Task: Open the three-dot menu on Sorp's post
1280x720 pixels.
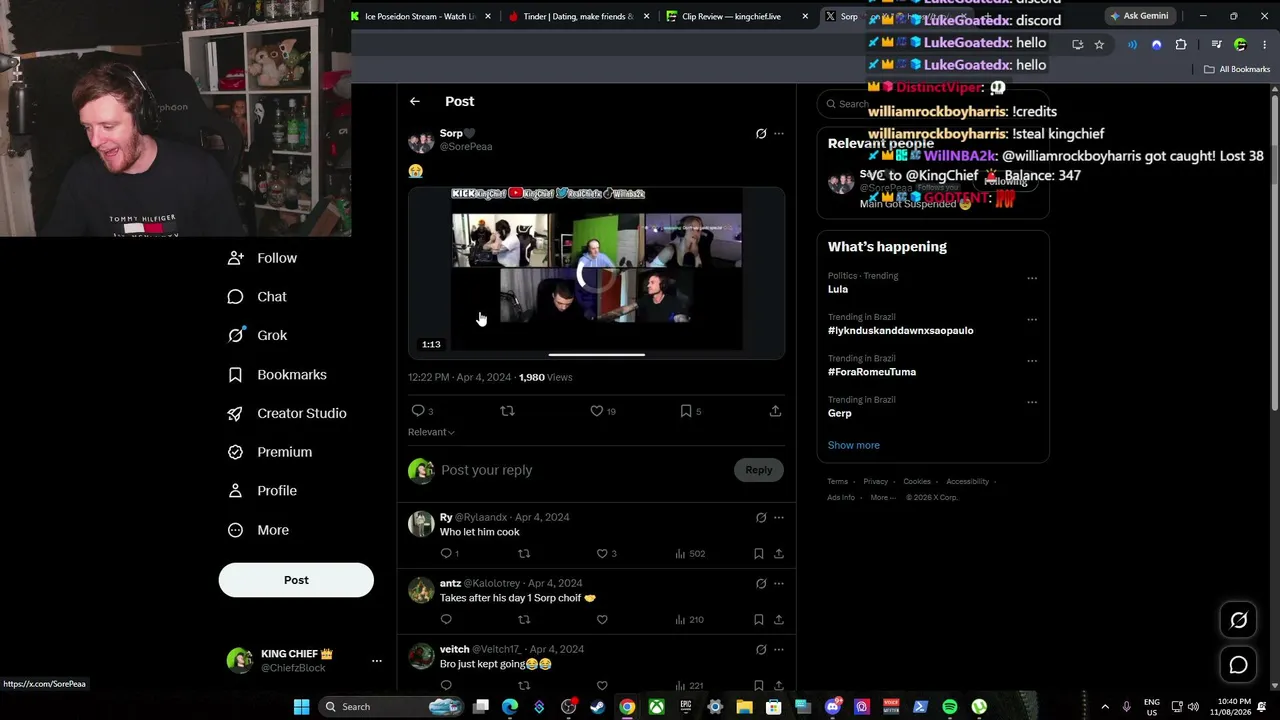Action: (x=779, y=133)
